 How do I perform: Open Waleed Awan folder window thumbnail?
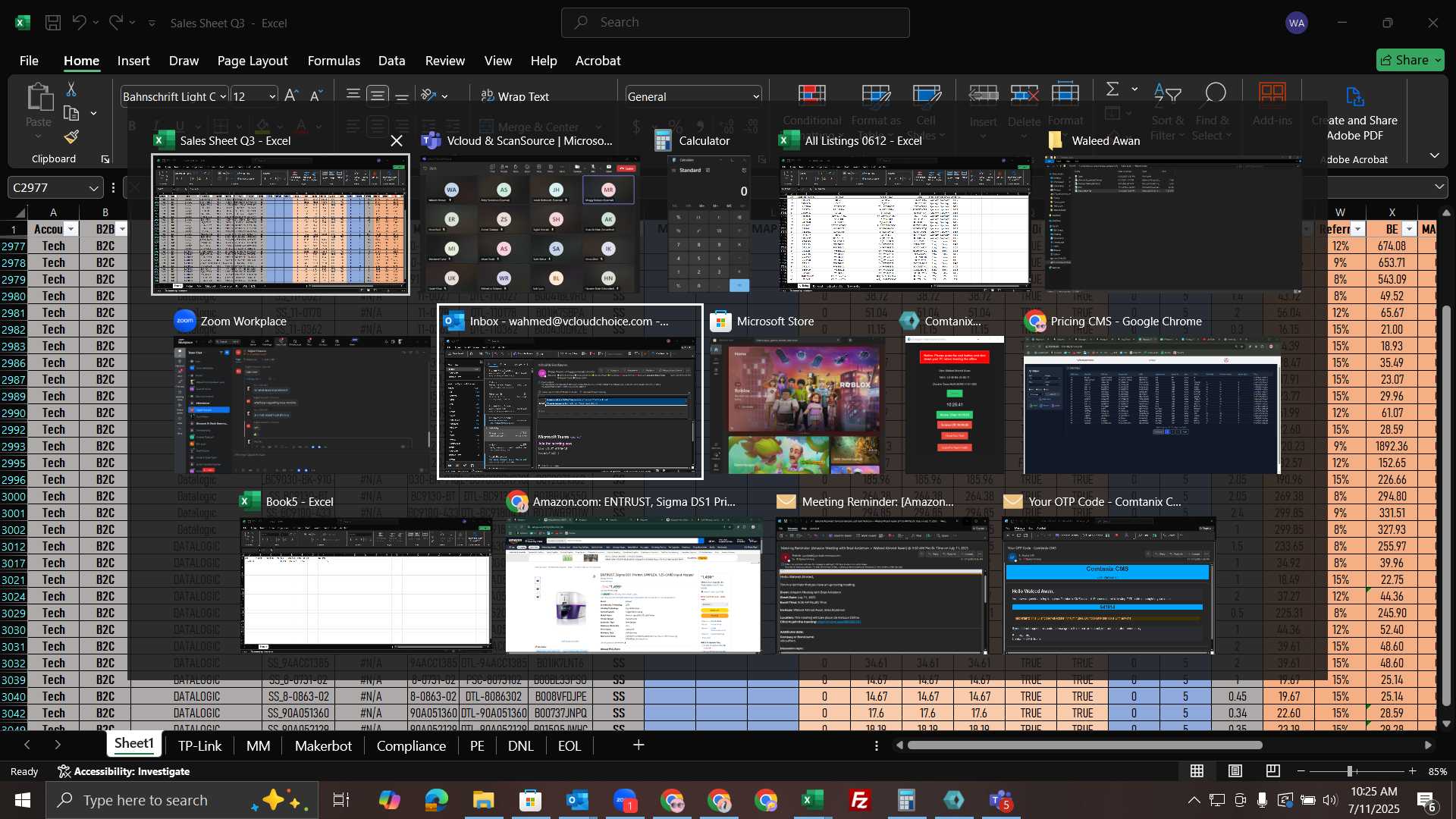pos(1172,224)
